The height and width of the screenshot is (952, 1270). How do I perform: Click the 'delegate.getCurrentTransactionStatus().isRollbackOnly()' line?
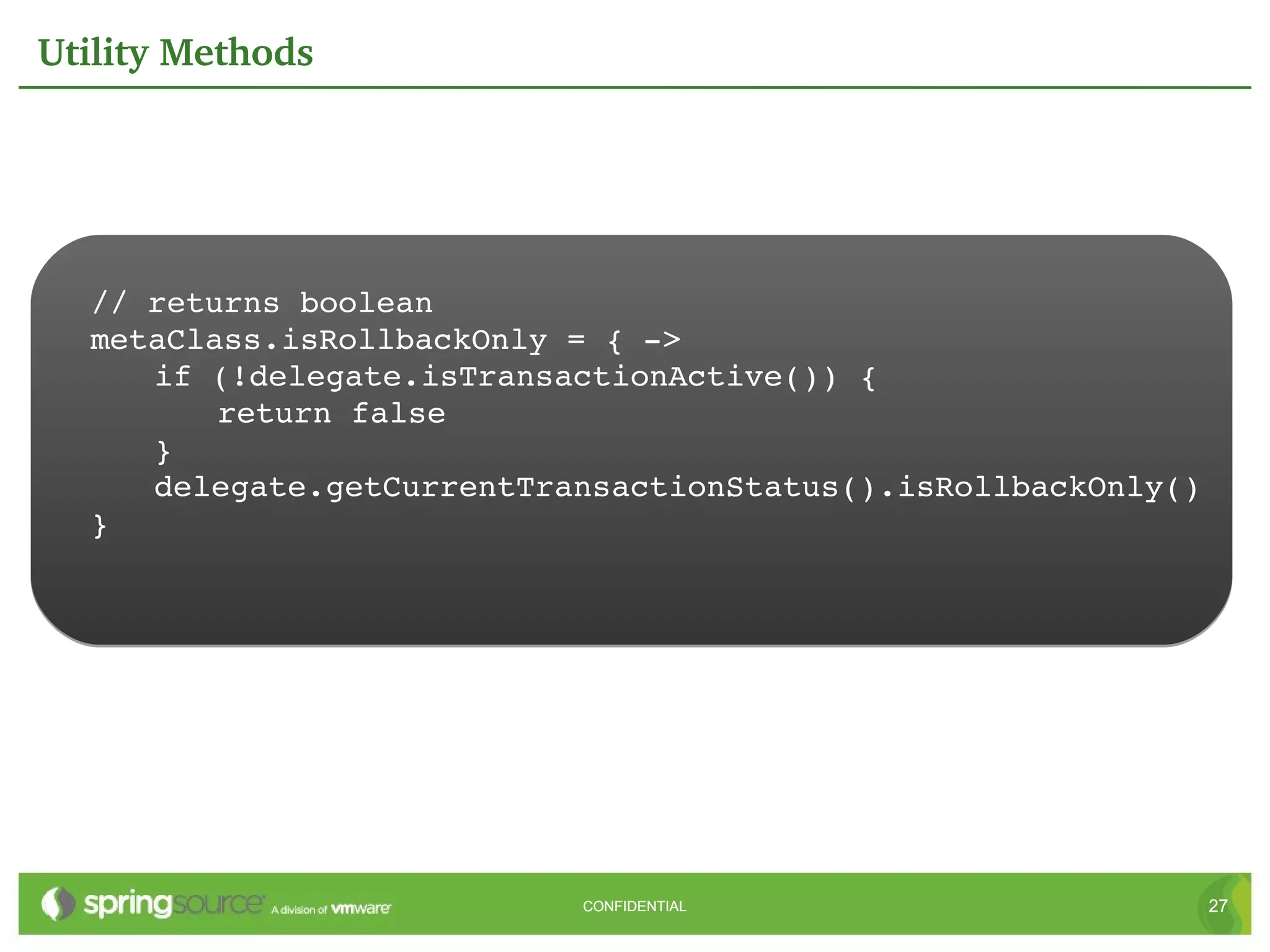[676, 487]
